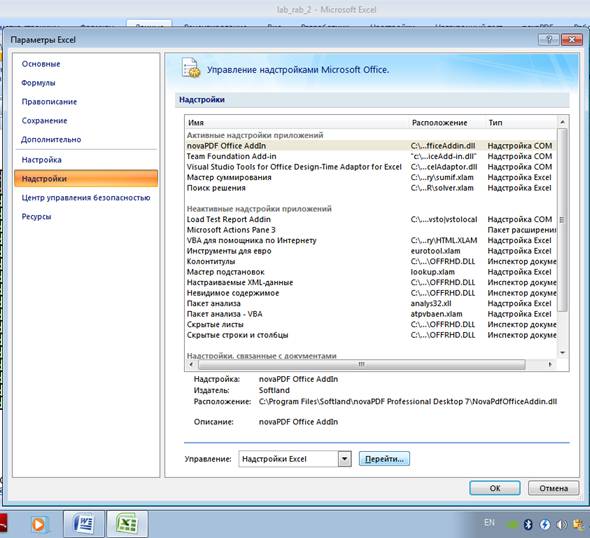Select the Мастер суммирования add-in
Screen dimensions: 590x538
point(370,177)
